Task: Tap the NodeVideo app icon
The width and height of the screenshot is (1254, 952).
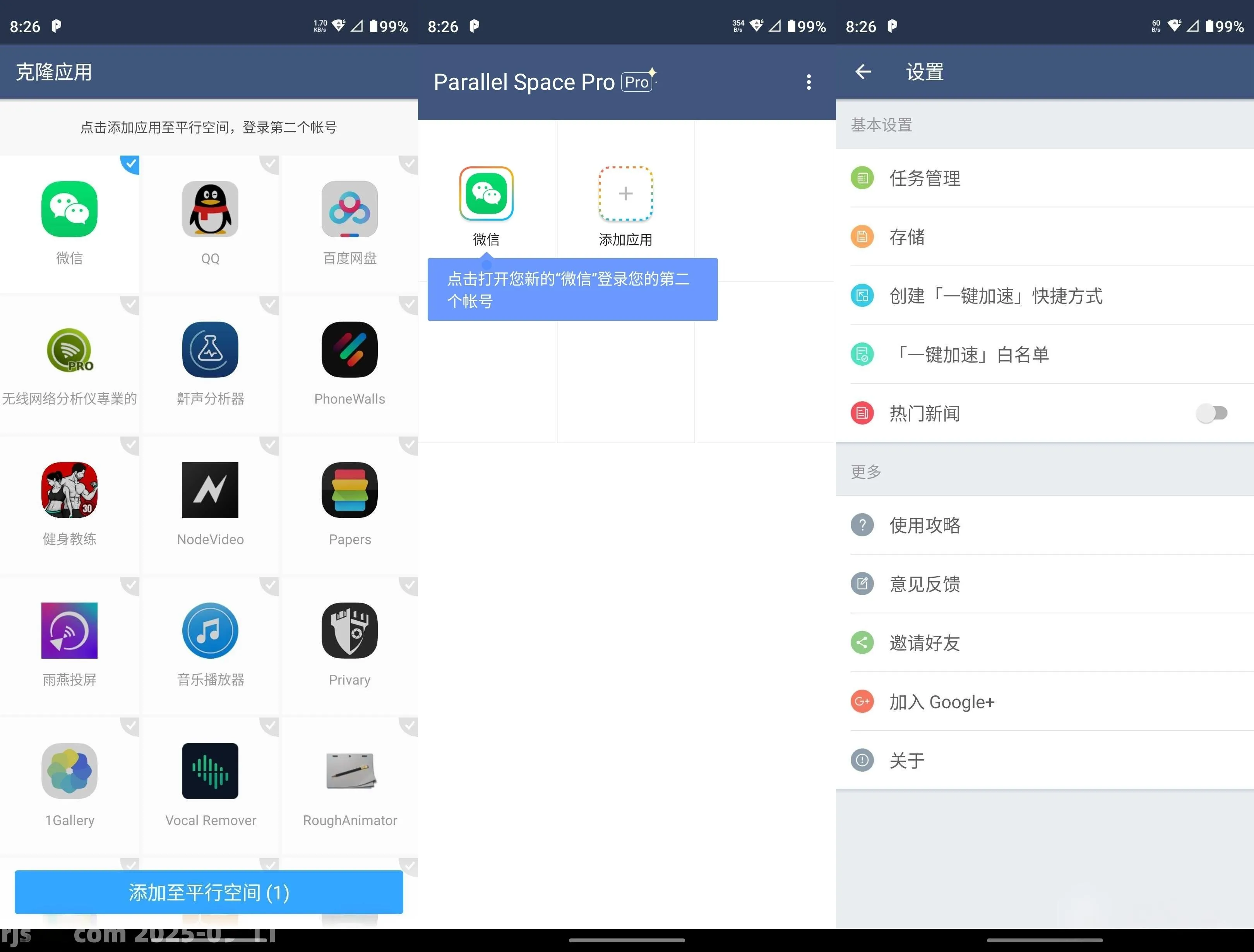Action: [x=210, y=490]
